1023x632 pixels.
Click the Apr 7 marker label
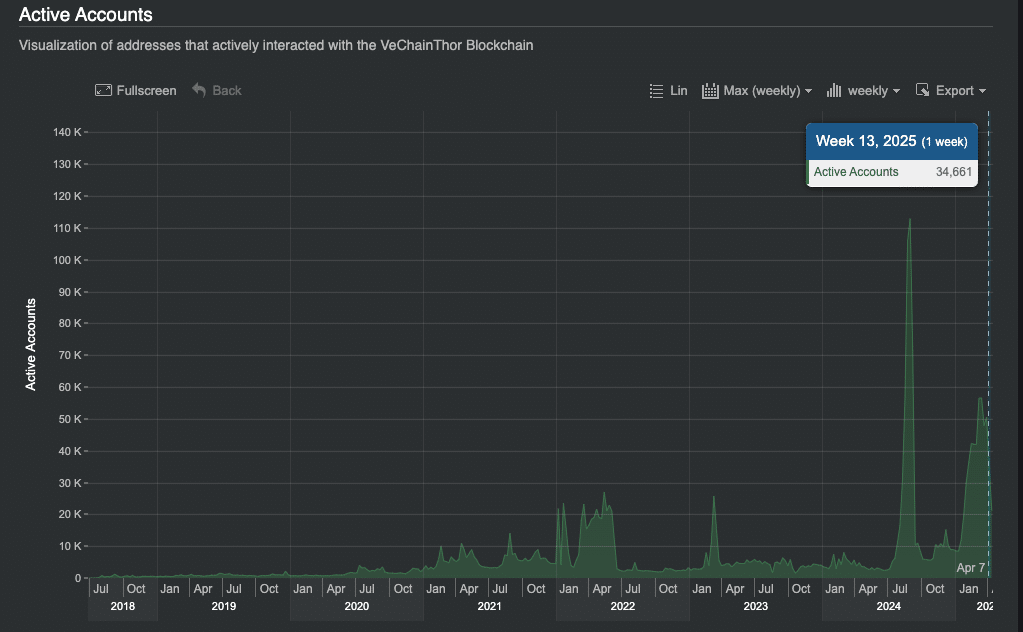click(x=970, y=568)
